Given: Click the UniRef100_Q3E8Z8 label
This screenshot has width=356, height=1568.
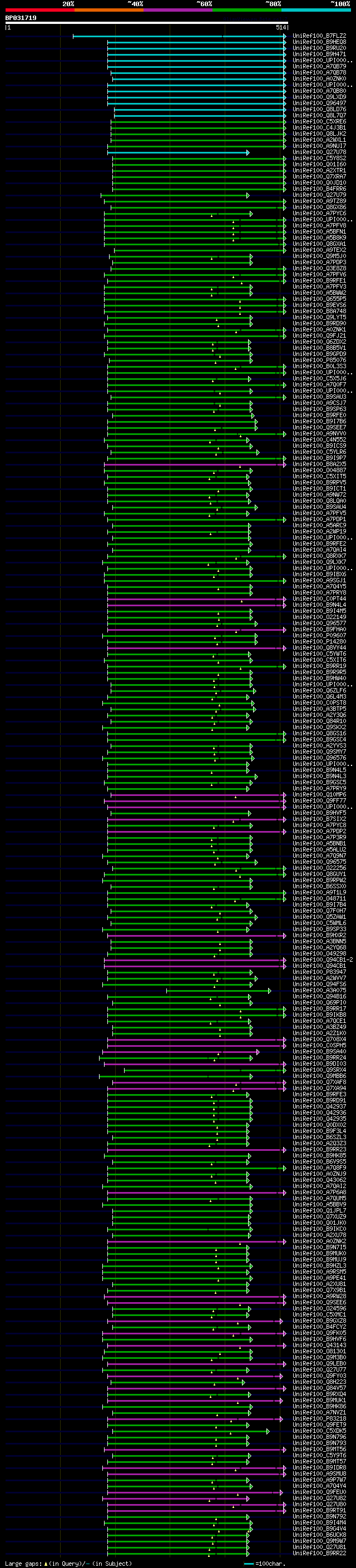Looking at the screenshot, I should point(319,269).
